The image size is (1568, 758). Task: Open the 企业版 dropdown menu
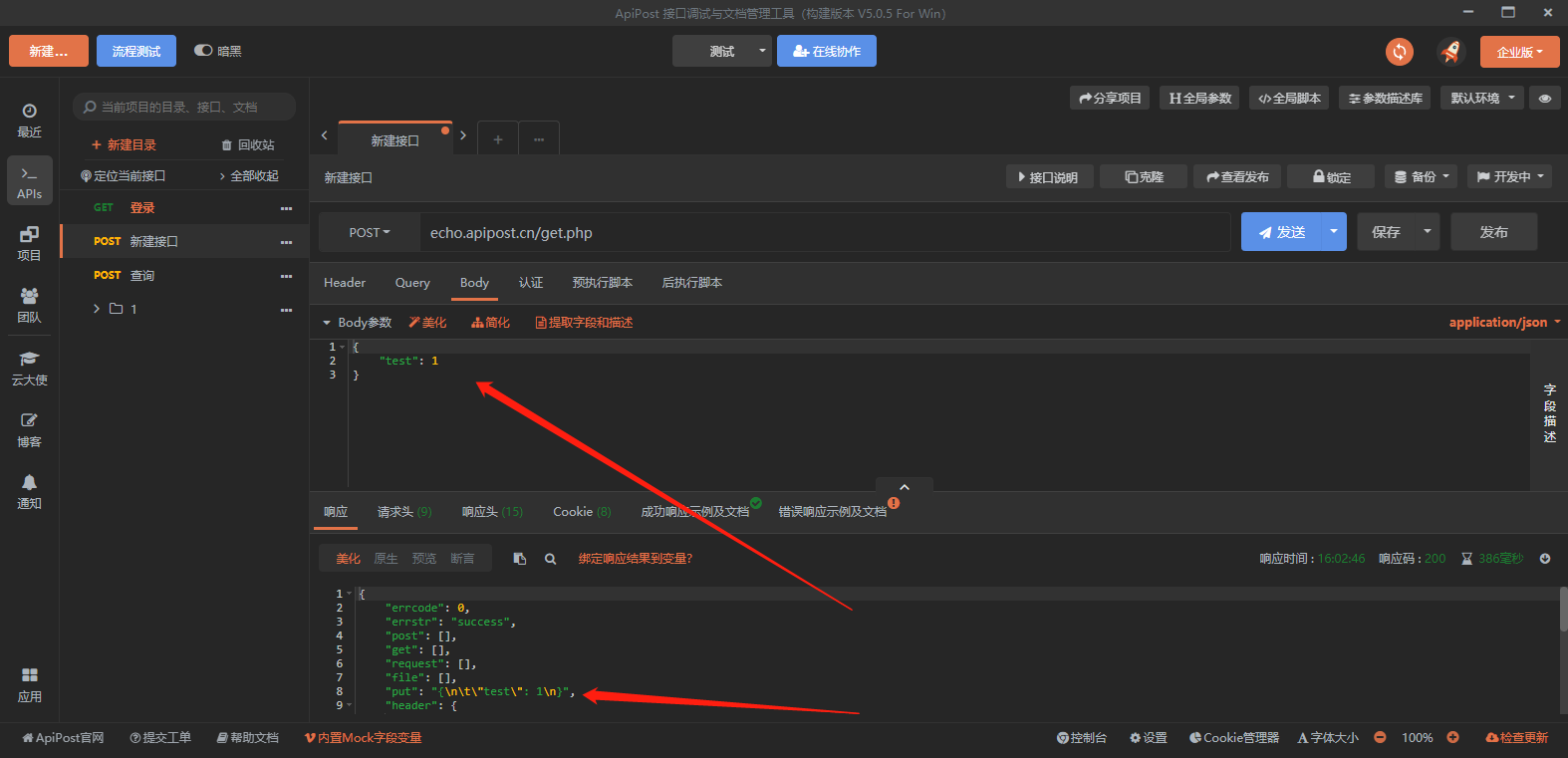point(1520,52)
